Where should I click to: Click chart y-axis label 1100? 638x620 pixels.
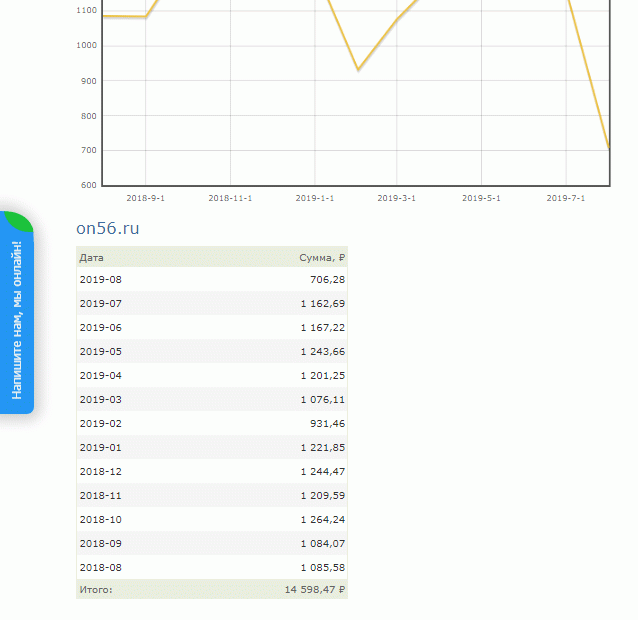point(87,11)
